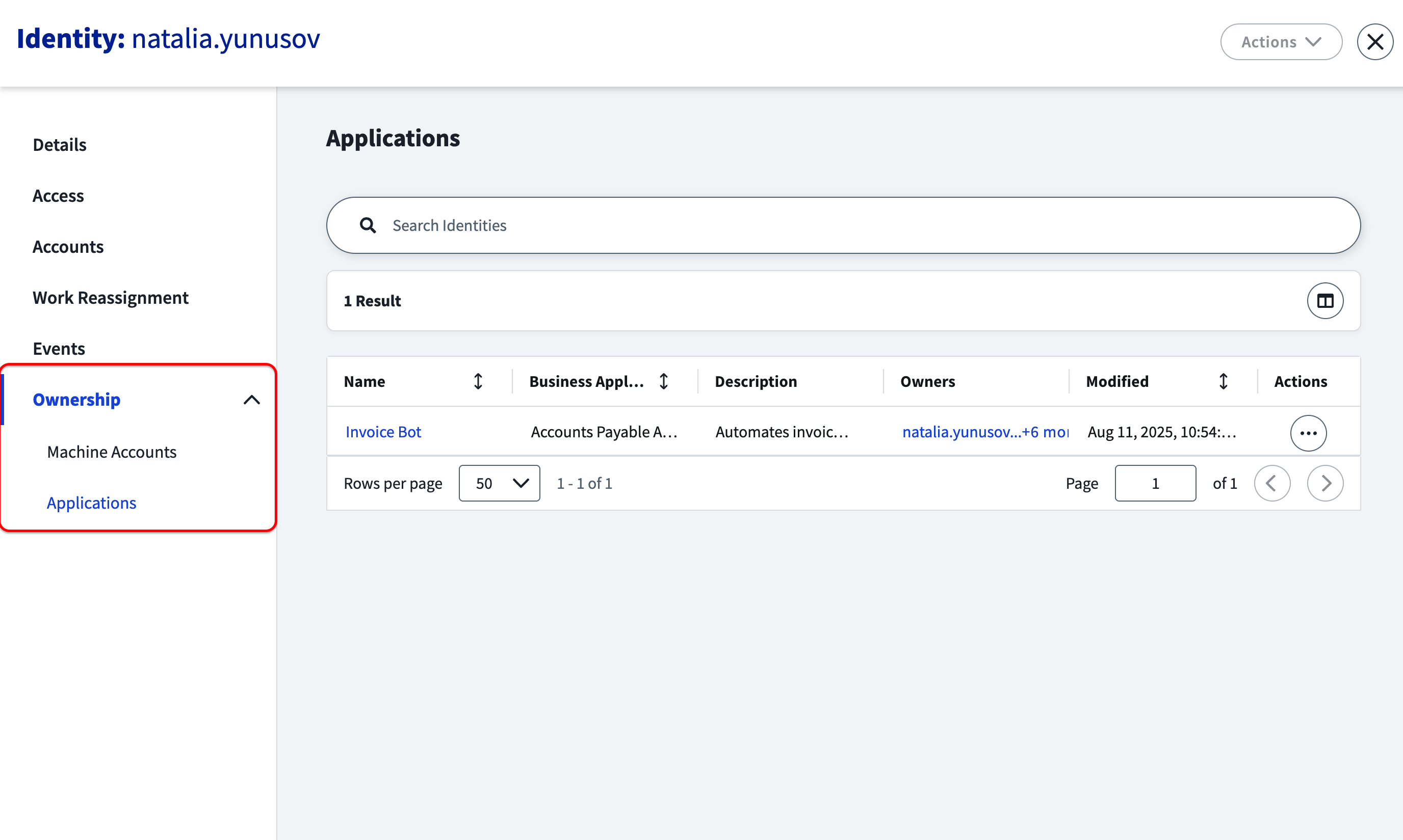Open the Work Reassignment section

pos(111,298)
